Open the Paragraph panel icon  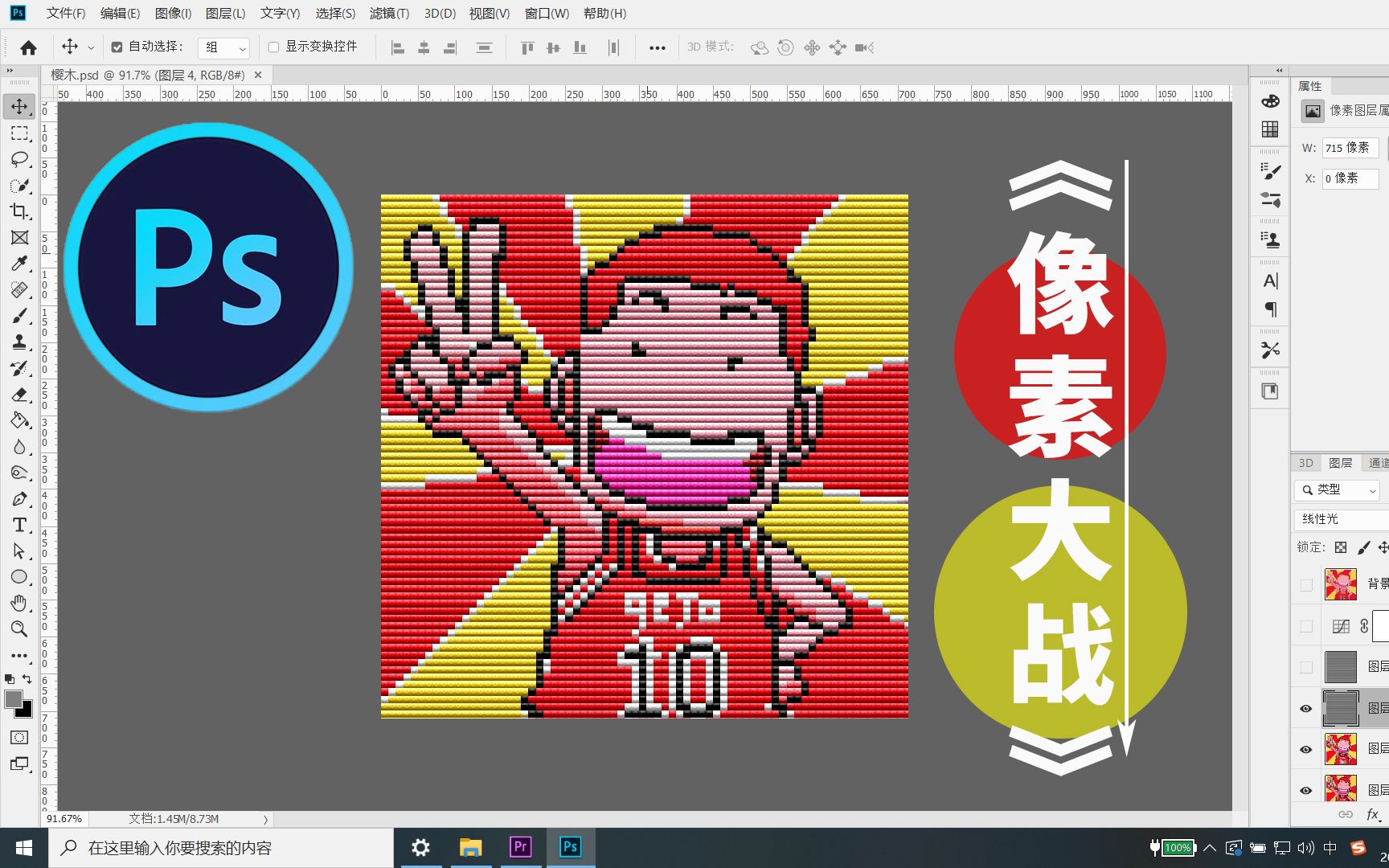pyautogui.click(x=1270, y=309)
